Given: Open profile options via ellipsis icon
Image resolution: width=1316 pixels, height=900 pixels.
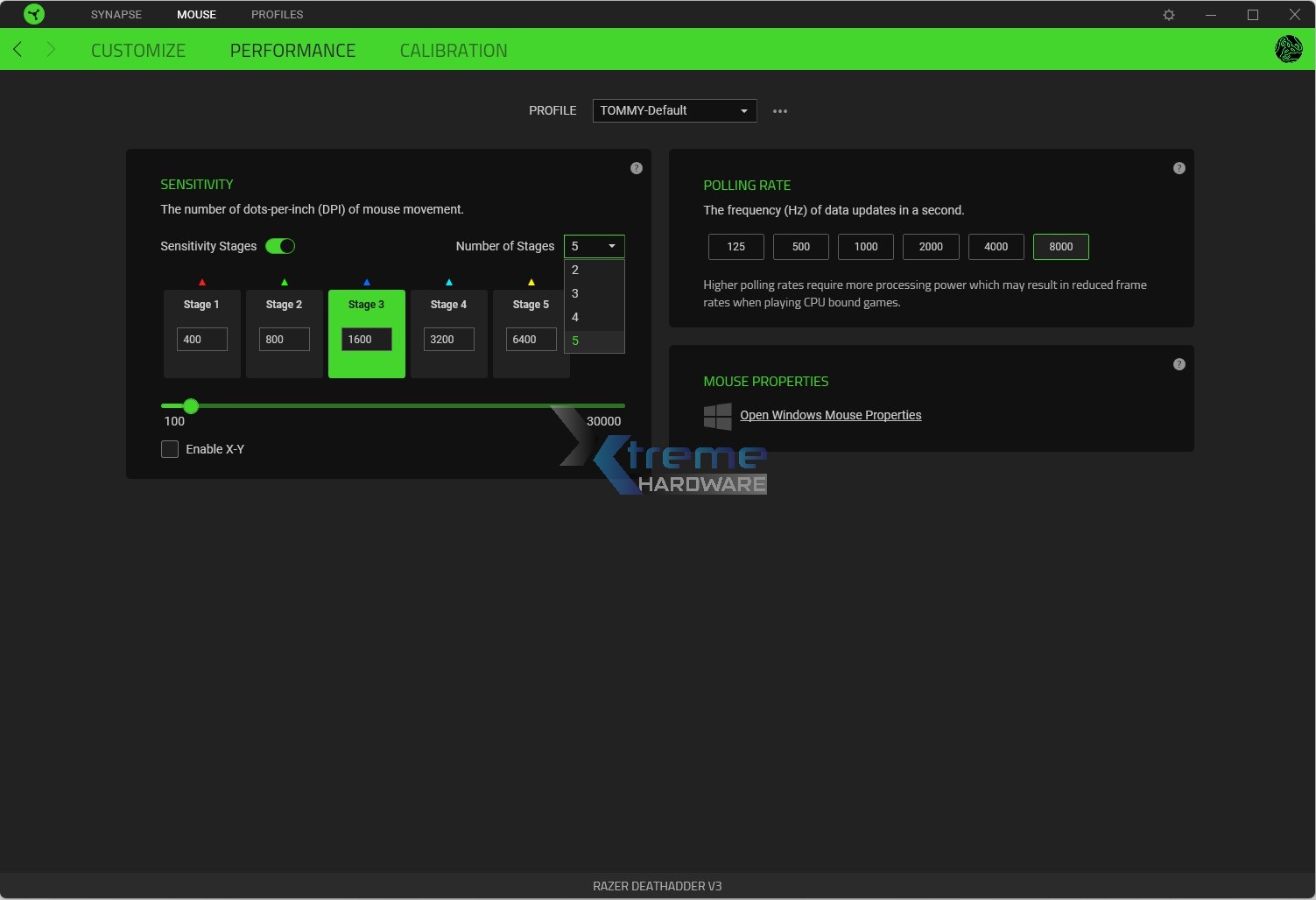Looking at the screenshot, I should (780, 110).
